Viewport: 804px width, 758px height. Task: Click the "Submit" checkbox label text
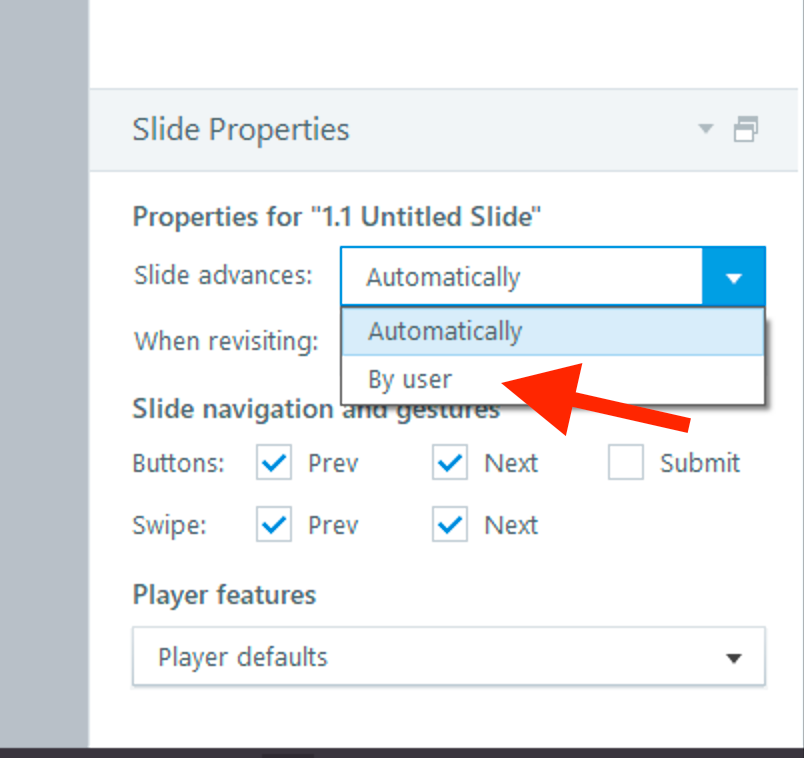(699, 463)
